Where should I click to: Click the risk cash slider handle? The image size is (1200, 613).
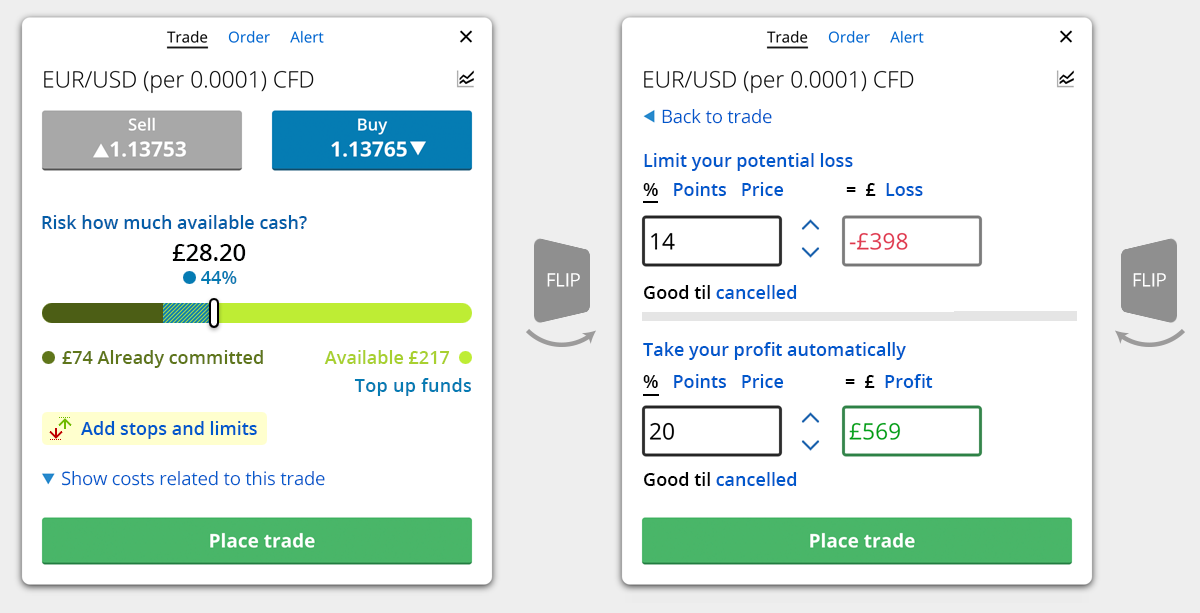point(214,313)
